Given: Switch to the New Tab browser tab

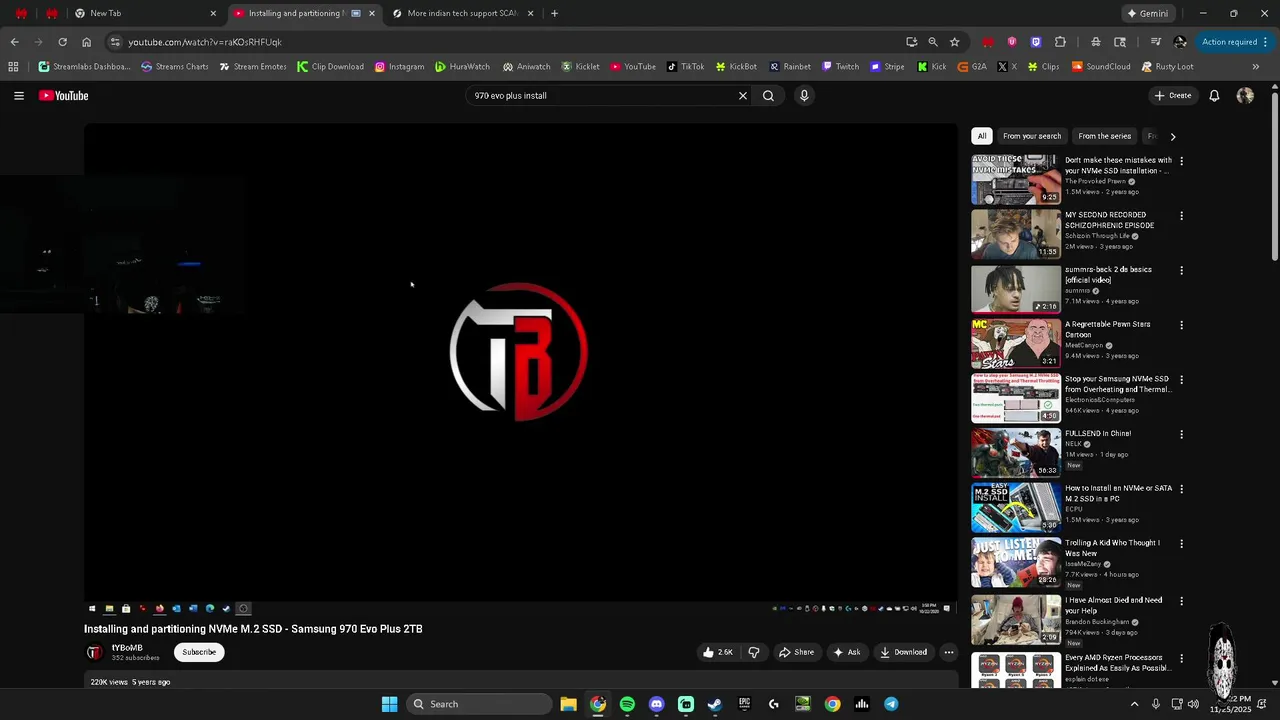Looking at the screenshot, I should tap(145, 13).
